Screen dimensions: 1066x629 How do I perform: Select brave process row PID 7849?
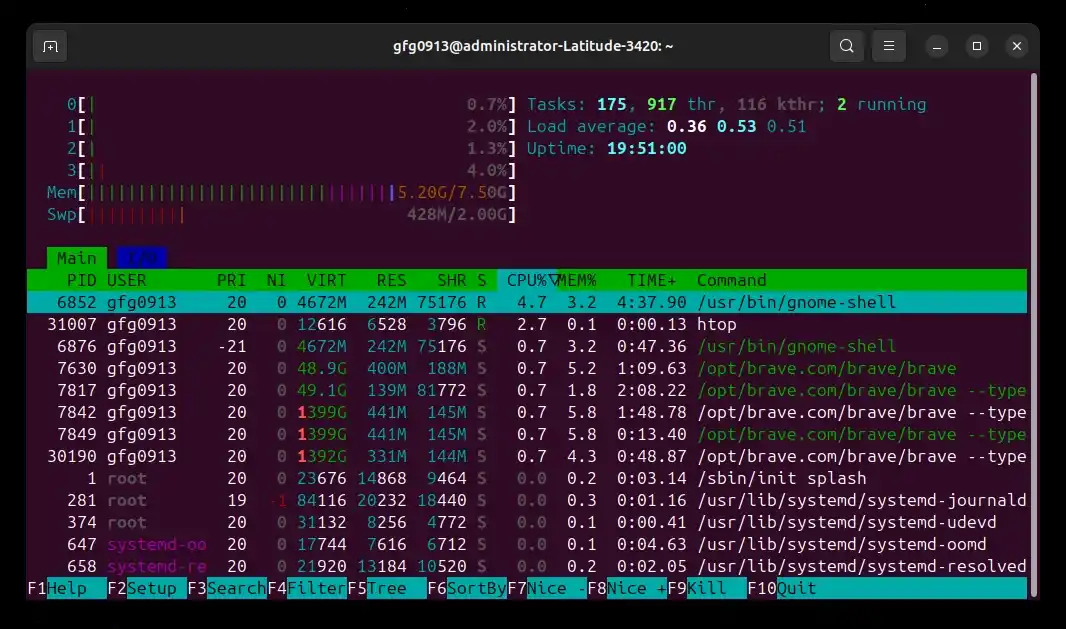point(527,435)
